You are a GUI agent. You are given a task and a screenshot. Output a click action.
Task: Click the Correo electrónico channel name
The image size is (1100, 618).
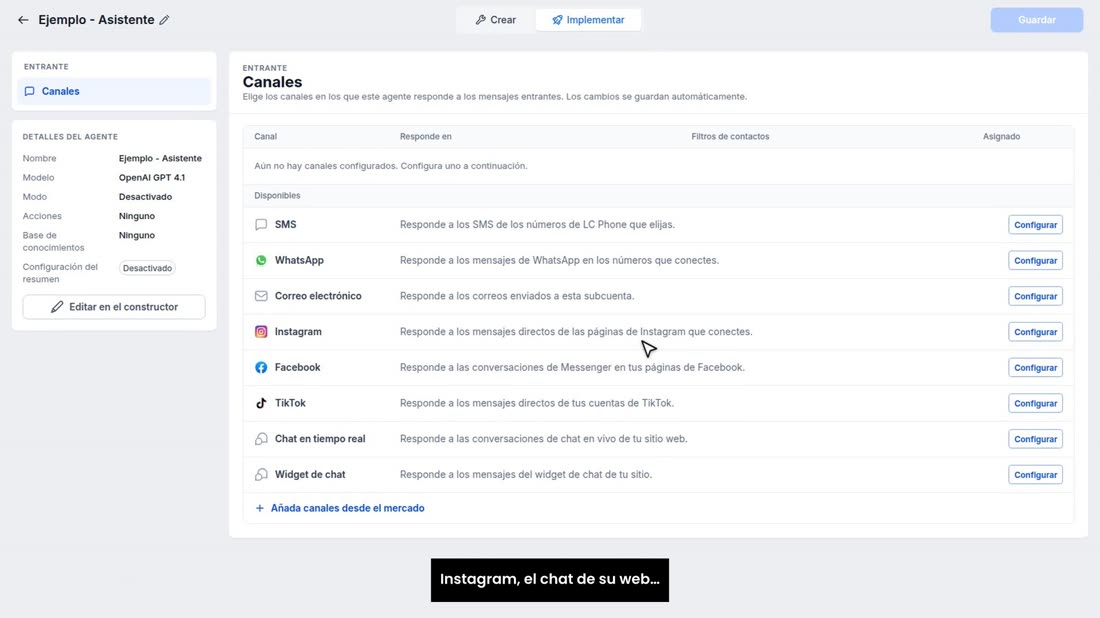point(318,296)
